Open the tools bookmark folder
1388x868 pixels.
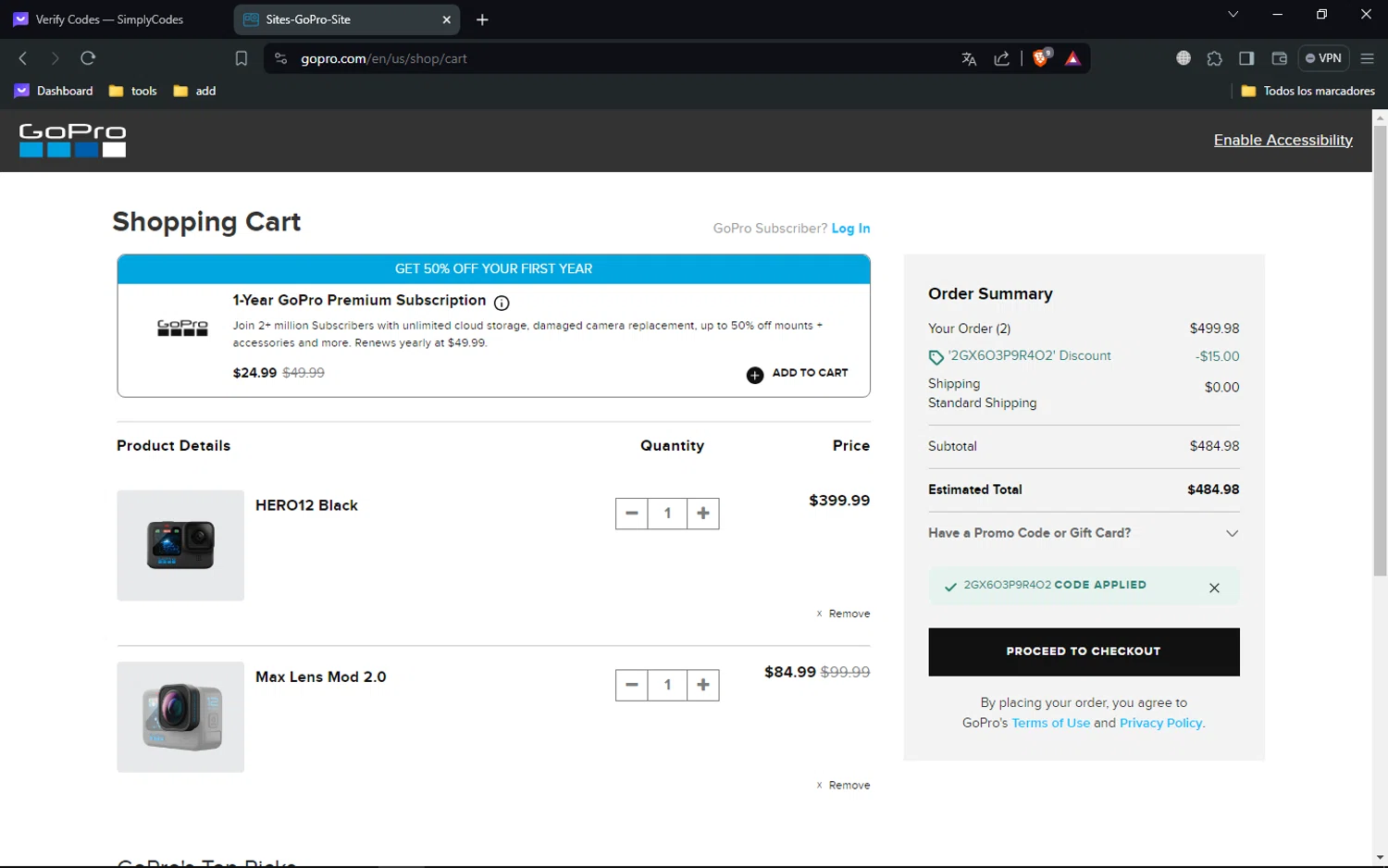133,91
